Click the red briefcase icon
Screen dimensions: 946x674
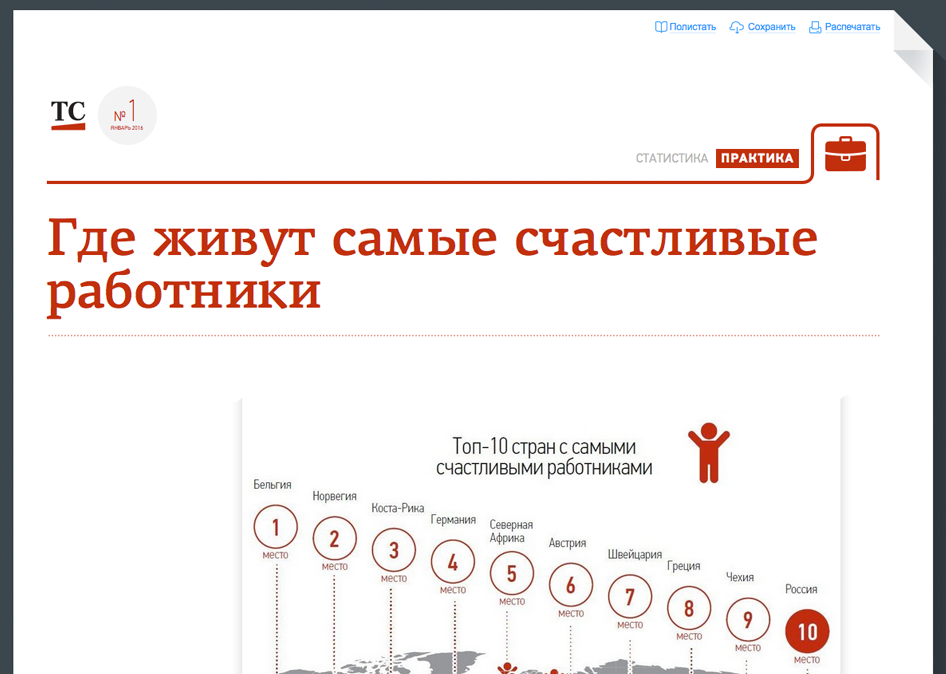pos(845,154)
